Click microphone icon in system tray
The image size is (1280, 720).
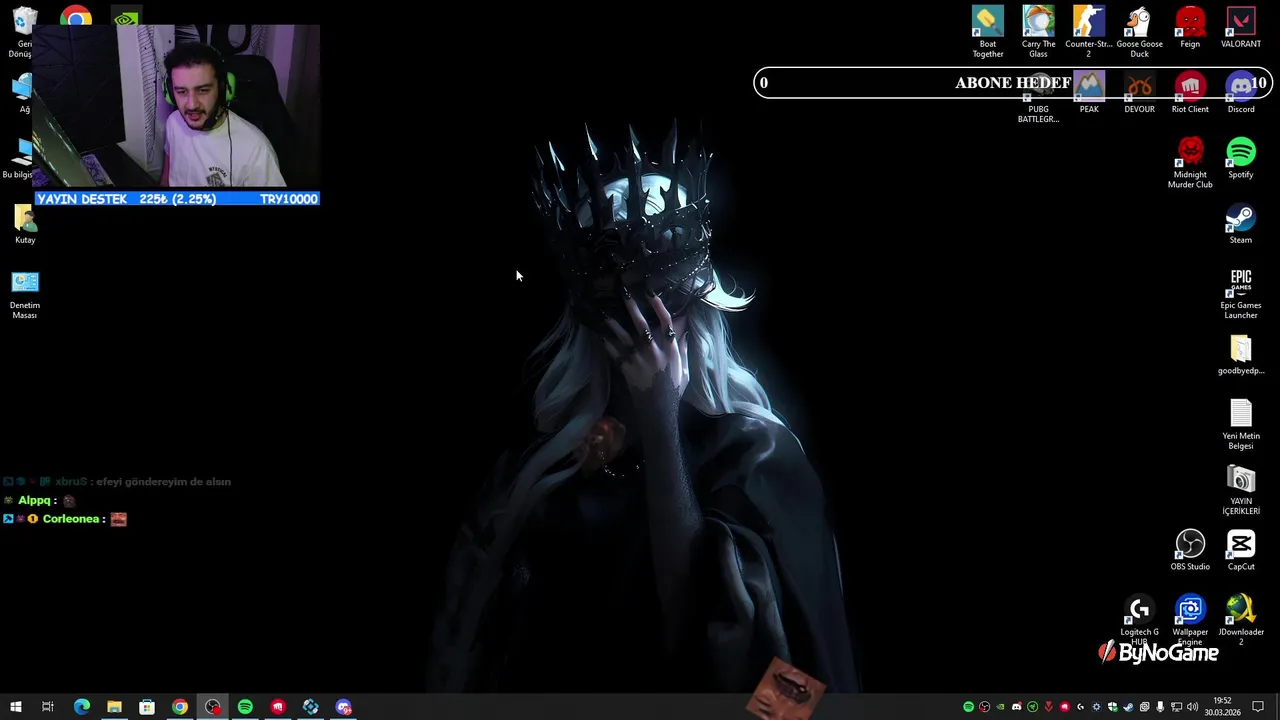(1160, 707)
